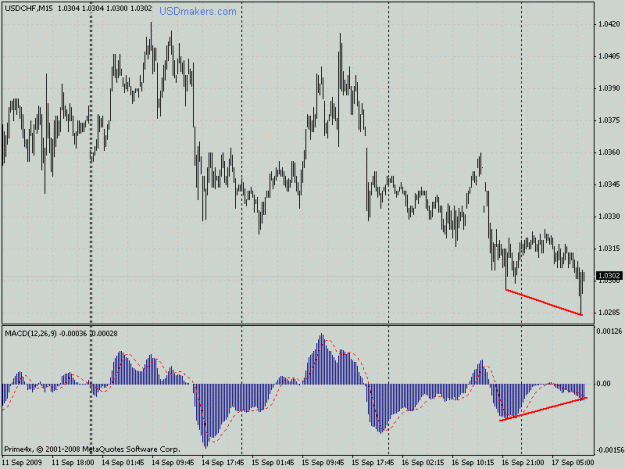Click price scale value 1.0405

(x=609, y=56)
